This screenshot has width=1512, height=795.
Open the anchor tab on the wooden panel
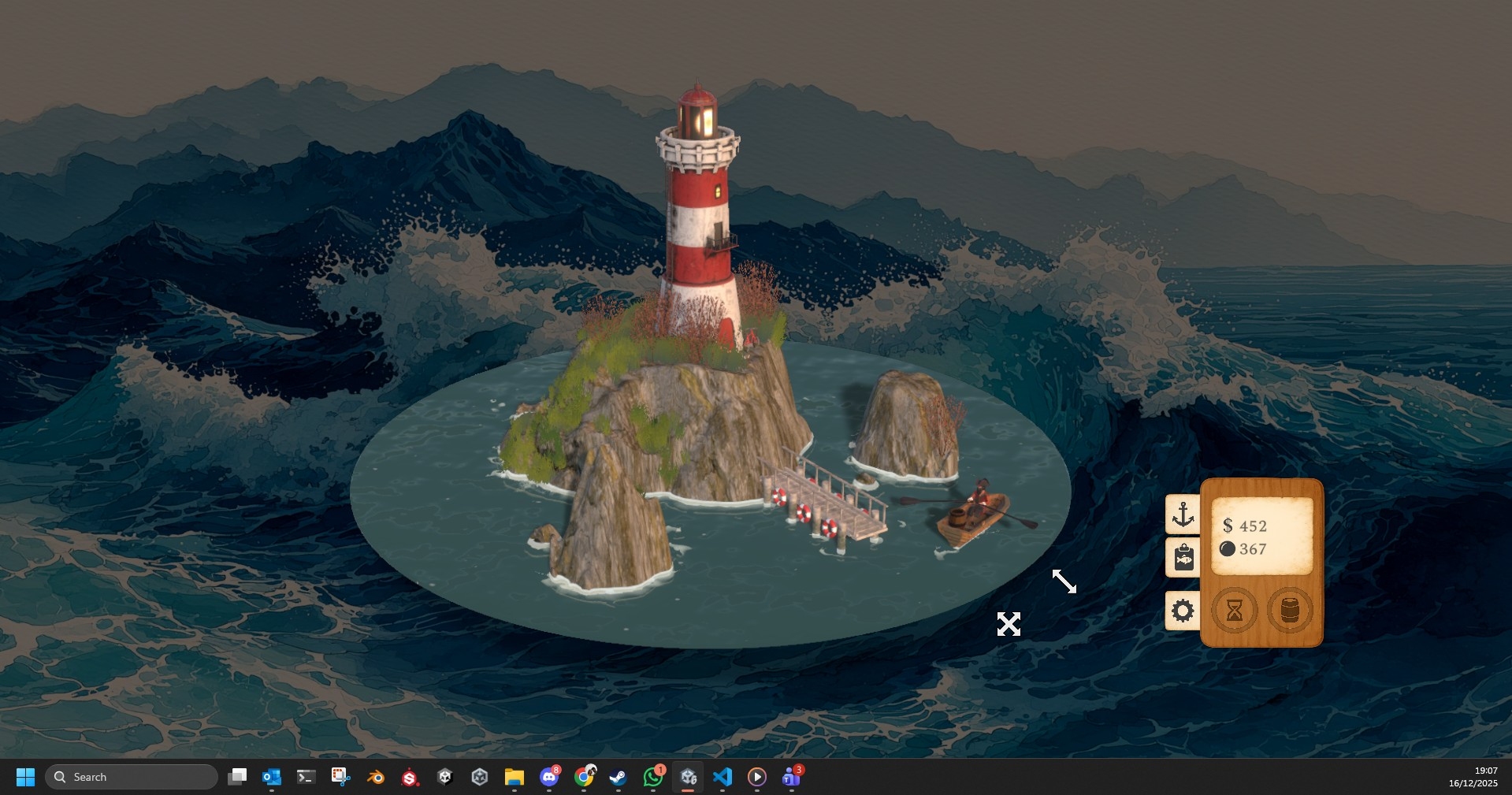1183,515
